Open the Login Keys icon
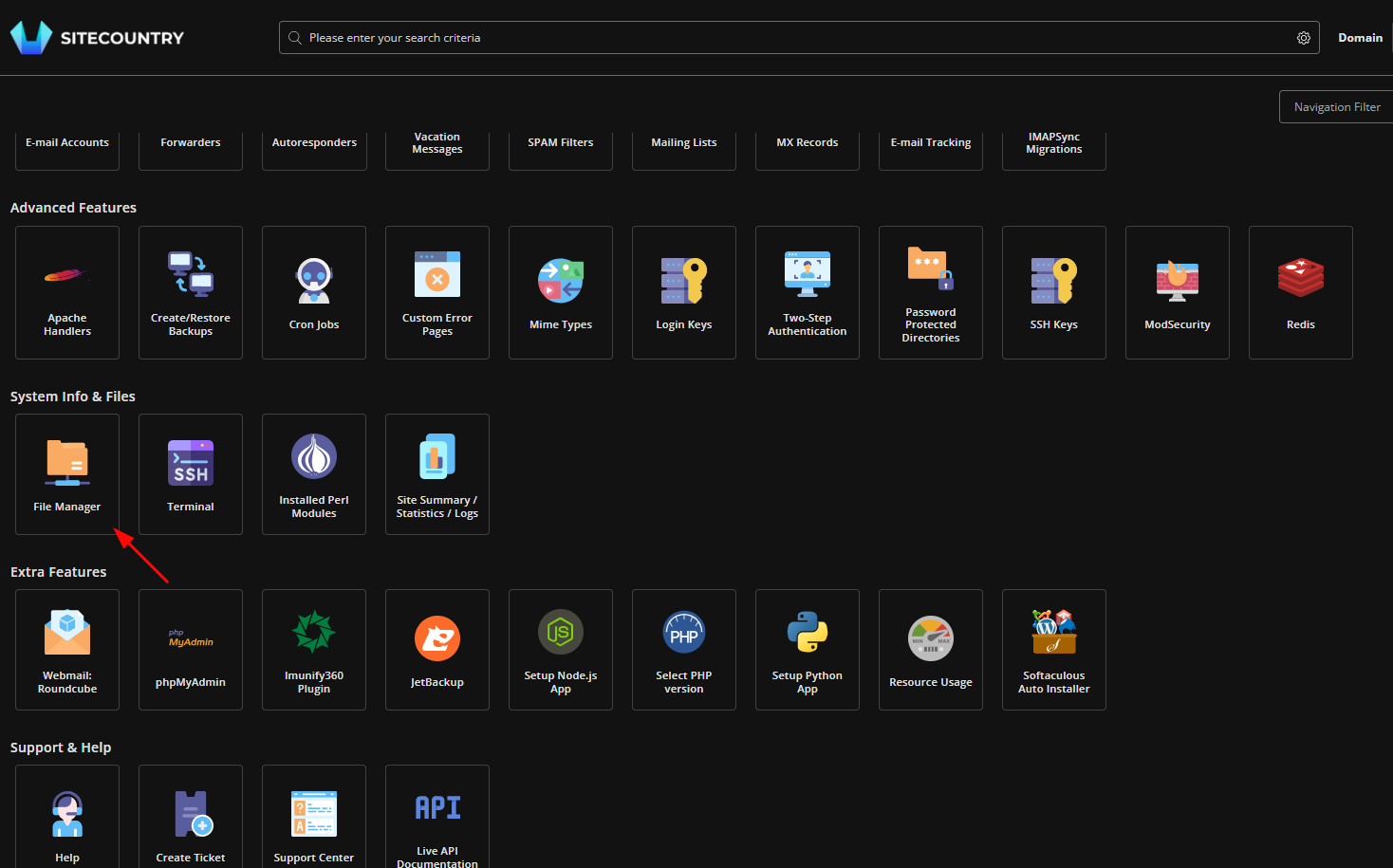The height and width of the screenshot is (868, 1393). click(x=684, y=292)
